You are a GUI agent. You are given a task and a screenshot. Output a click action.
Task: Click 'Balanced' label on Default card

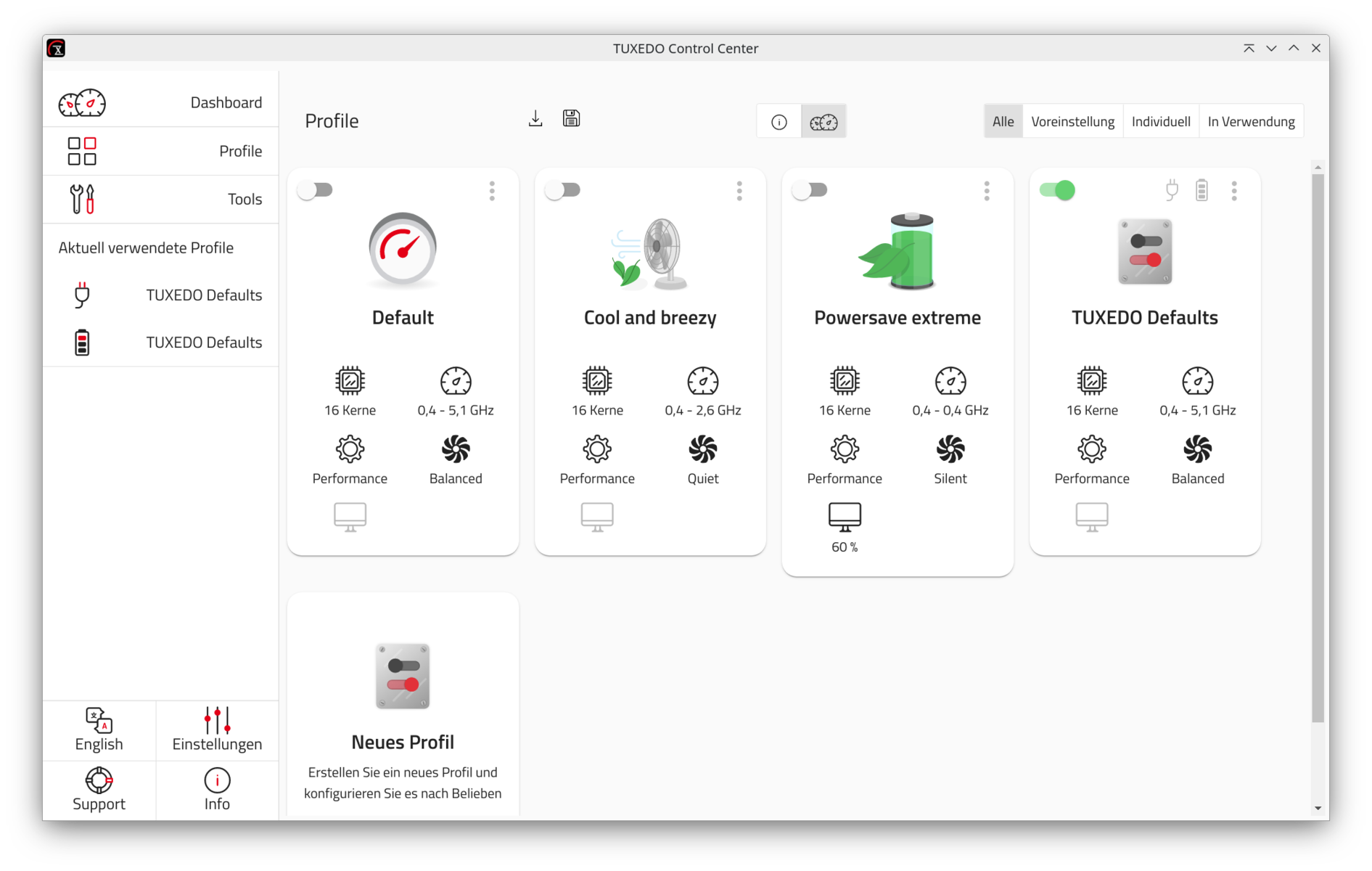456,478
